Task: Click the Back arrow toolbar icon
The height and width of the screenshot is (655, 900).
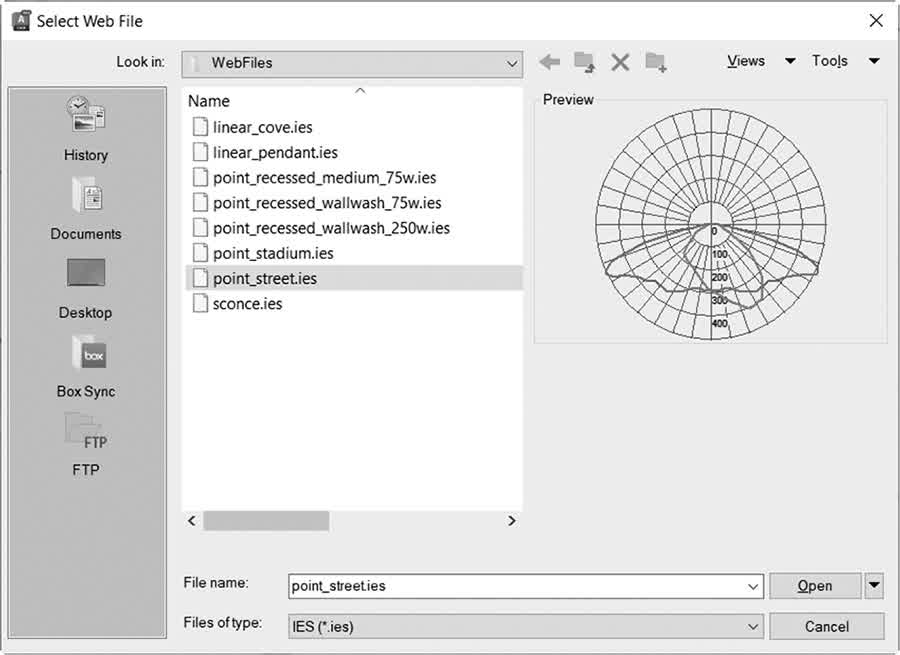Action: pyautogui.click(x=549, y=61)
